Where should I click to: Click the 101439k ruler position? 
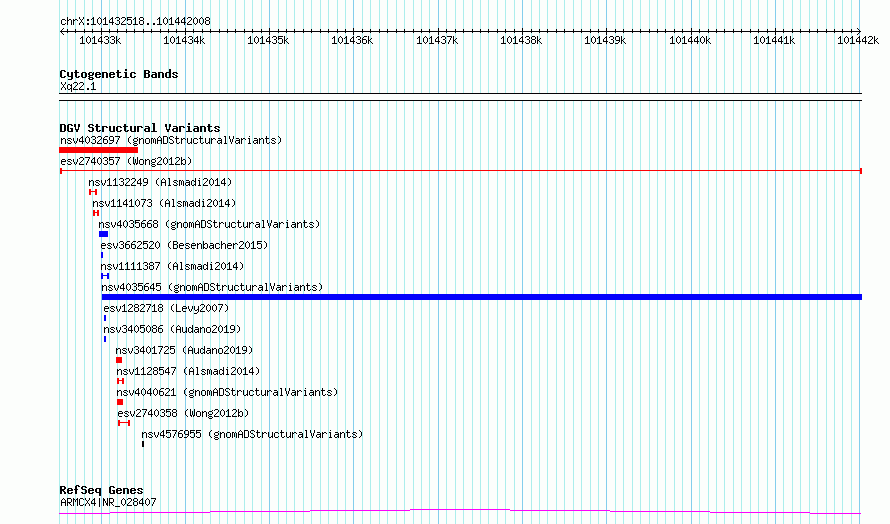pos(605,40)
